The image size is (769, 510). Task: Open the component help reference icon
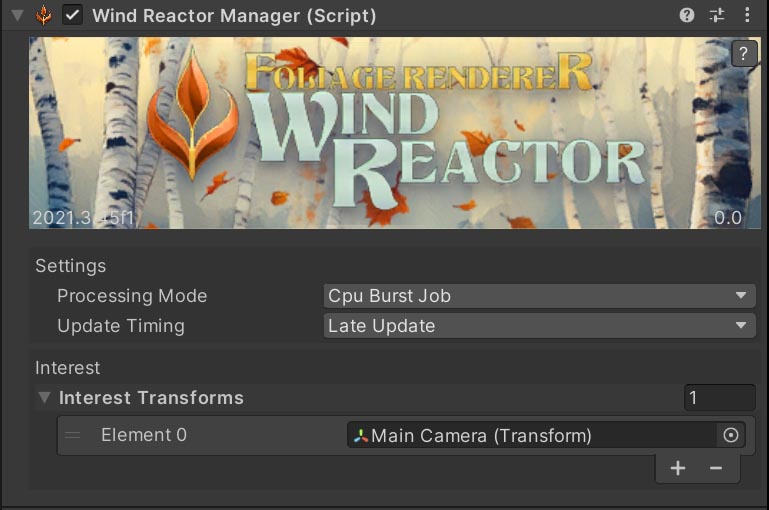pyautogui.click(x=687, y=15)
